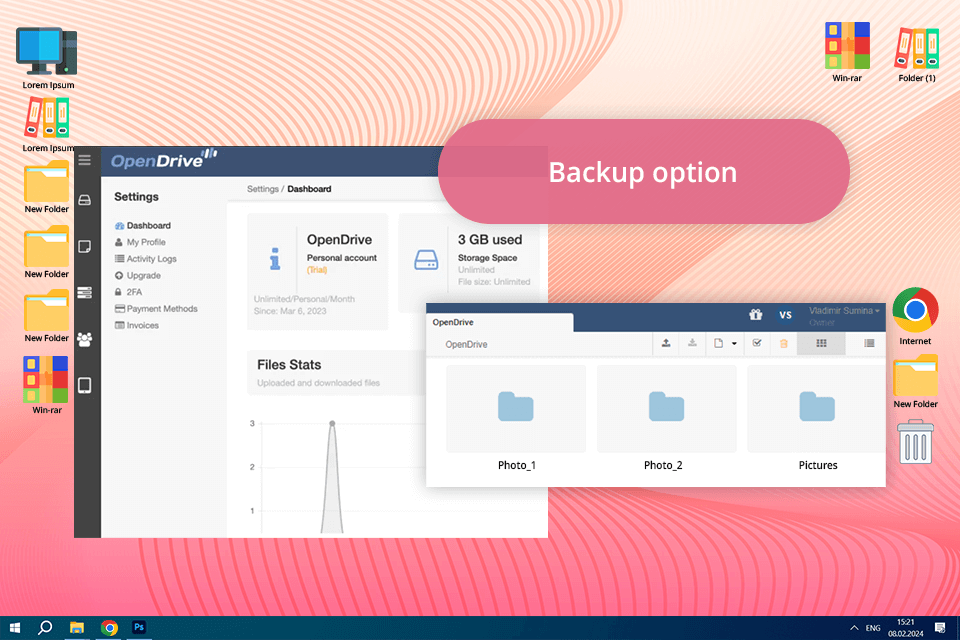Open Activity Logs in Settings menu
The image size is (960, 640).
tap(146, 258)
